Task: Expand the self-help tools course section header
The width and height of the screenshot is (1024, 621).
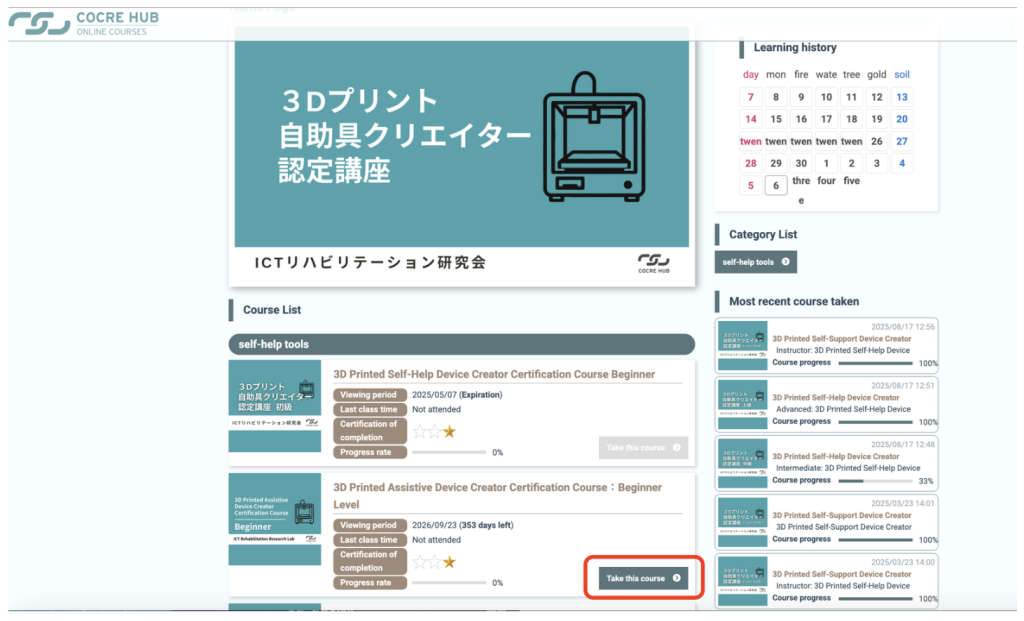Action: click(x=461, y=344)
